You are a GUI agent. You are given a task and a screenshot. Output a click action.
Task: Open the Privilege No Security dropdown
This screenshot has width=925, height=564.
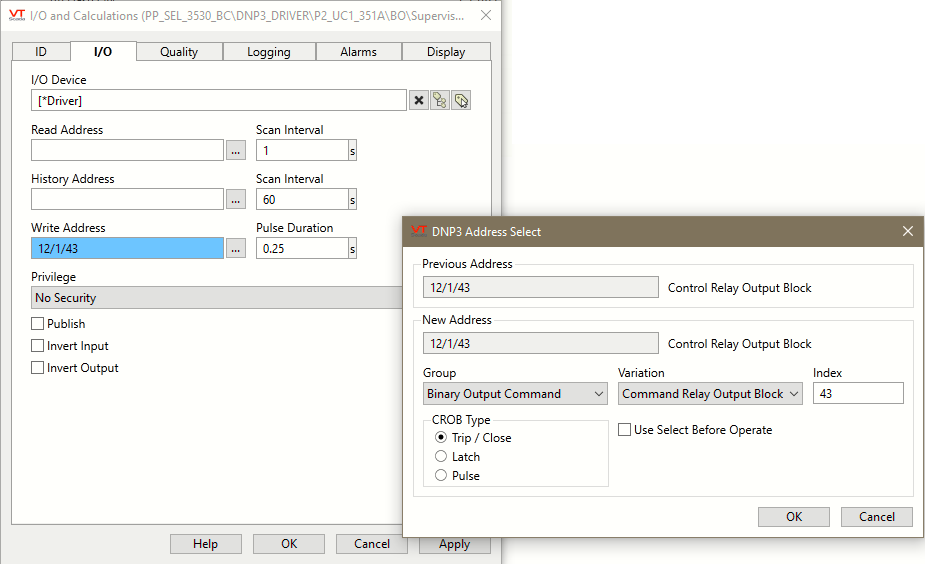216,298
